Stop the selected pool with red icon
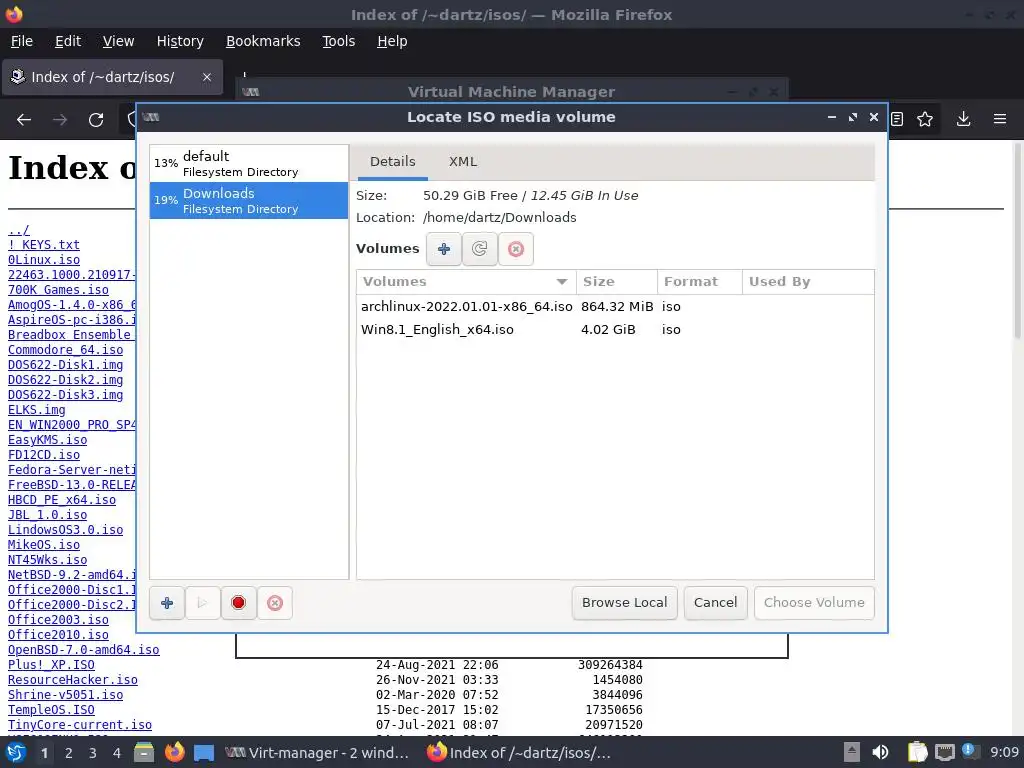The width and height of the screenshot is (1024, 768). (x=238, y=603)
